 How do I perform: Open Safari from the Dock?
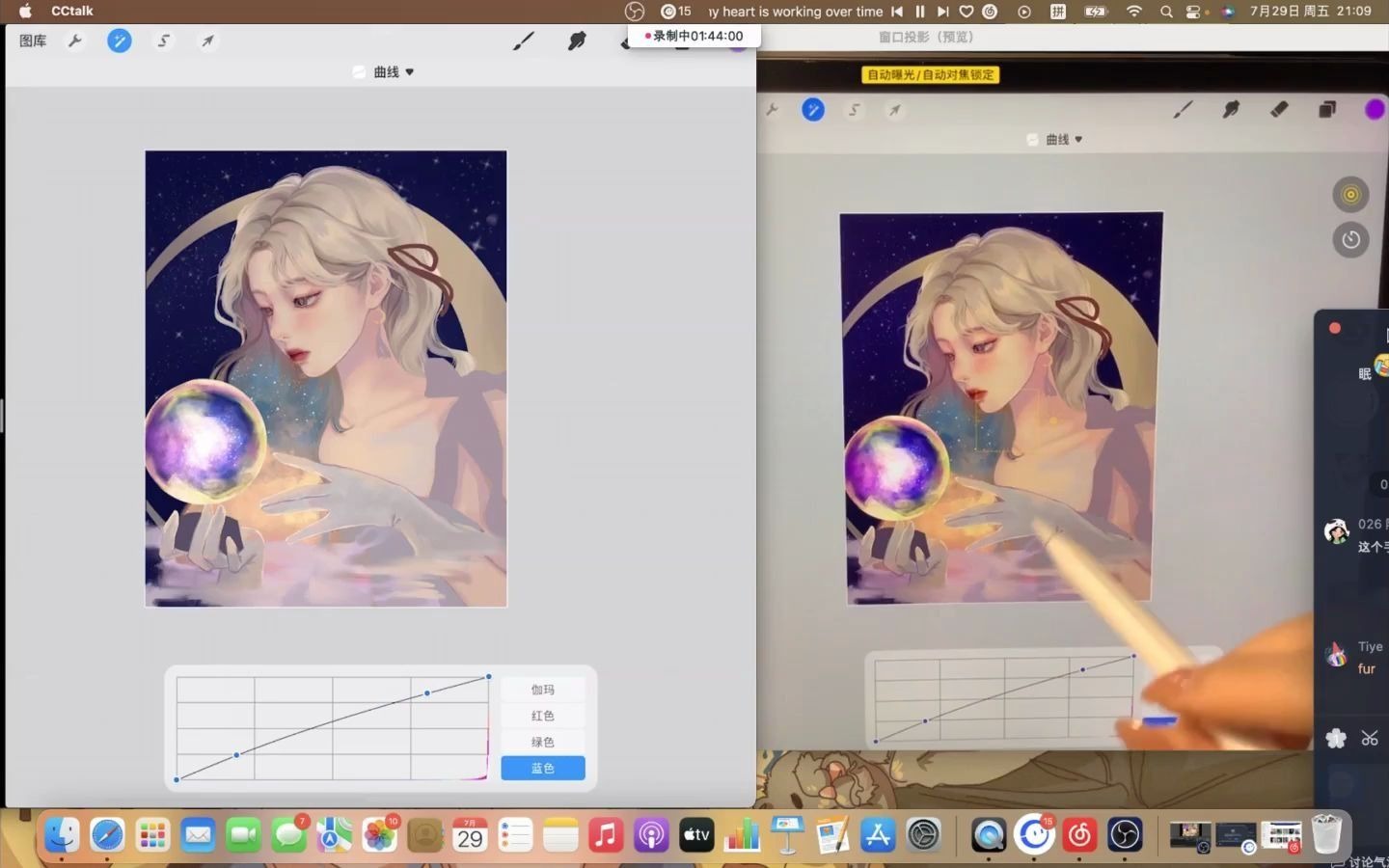(107, 835)
